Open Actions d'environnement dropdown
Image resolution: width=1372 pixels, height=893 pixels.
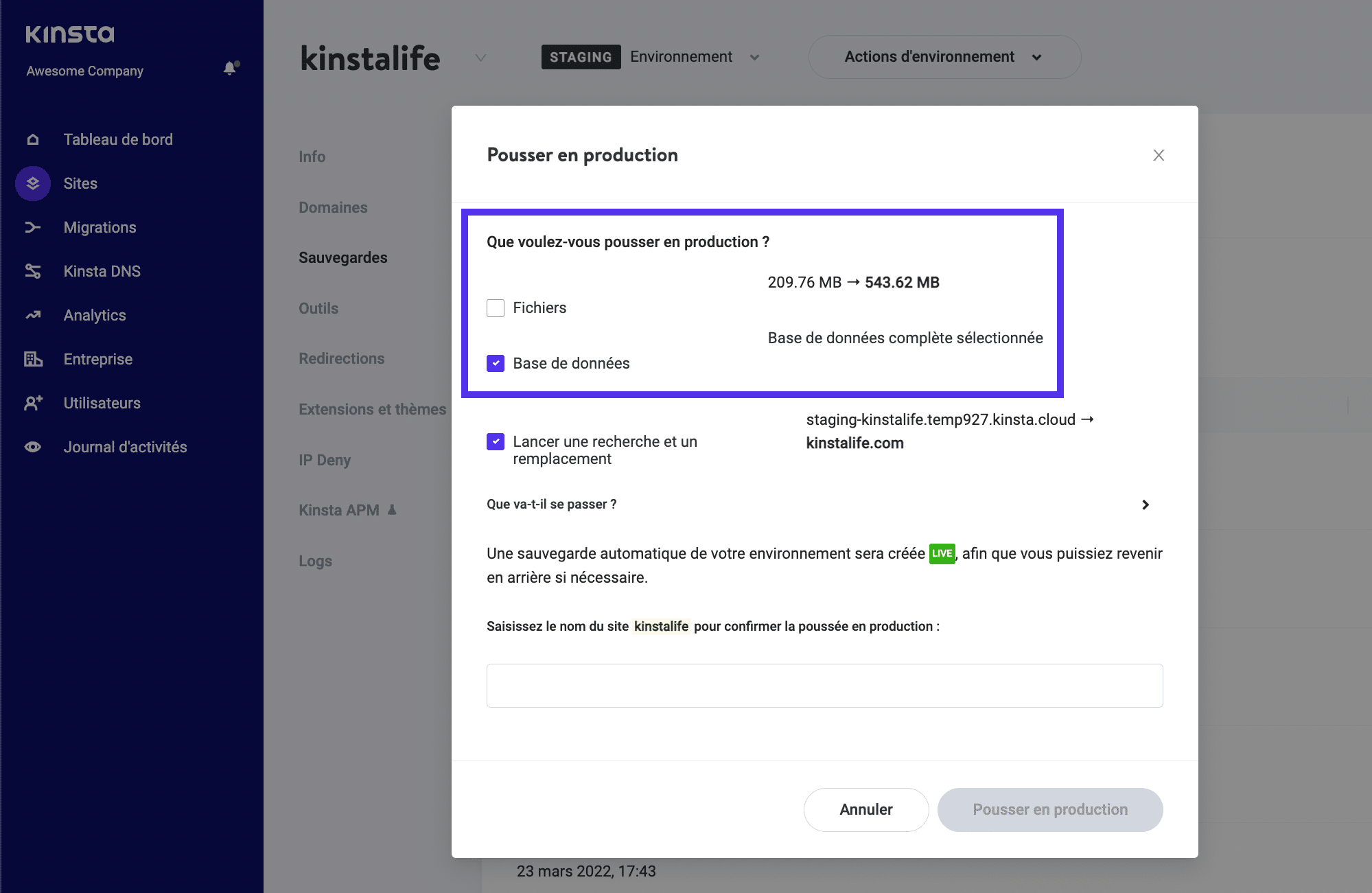[944, 57]
